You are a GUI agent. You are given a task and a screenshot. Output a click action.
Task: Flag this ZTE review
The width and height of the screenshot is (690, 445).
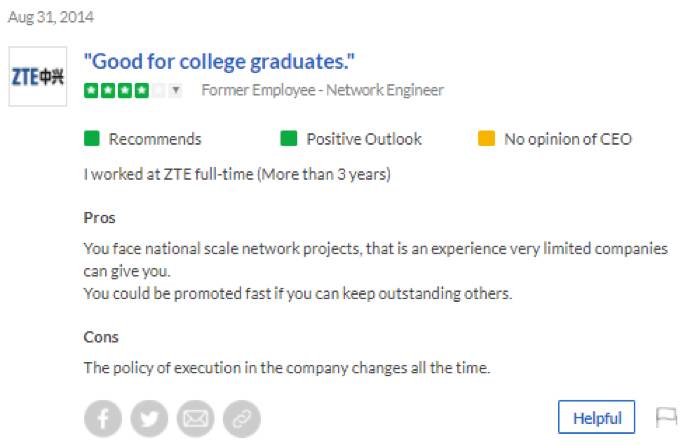click(x=666, y=417)
